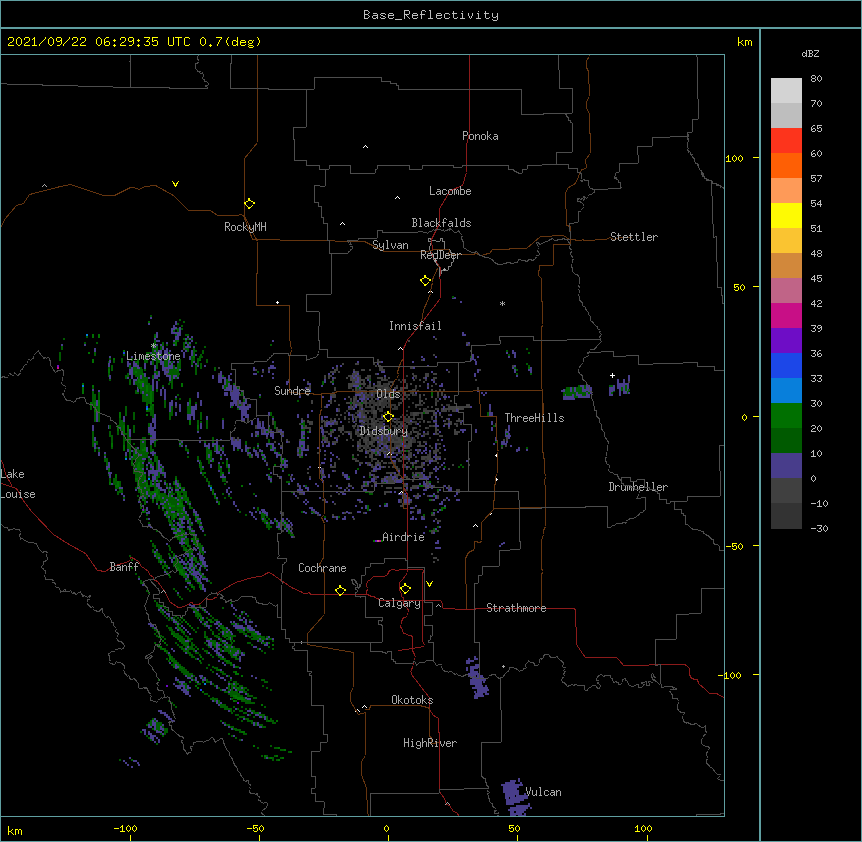
Task: Click the Sundre label
Action: (292, 391)
